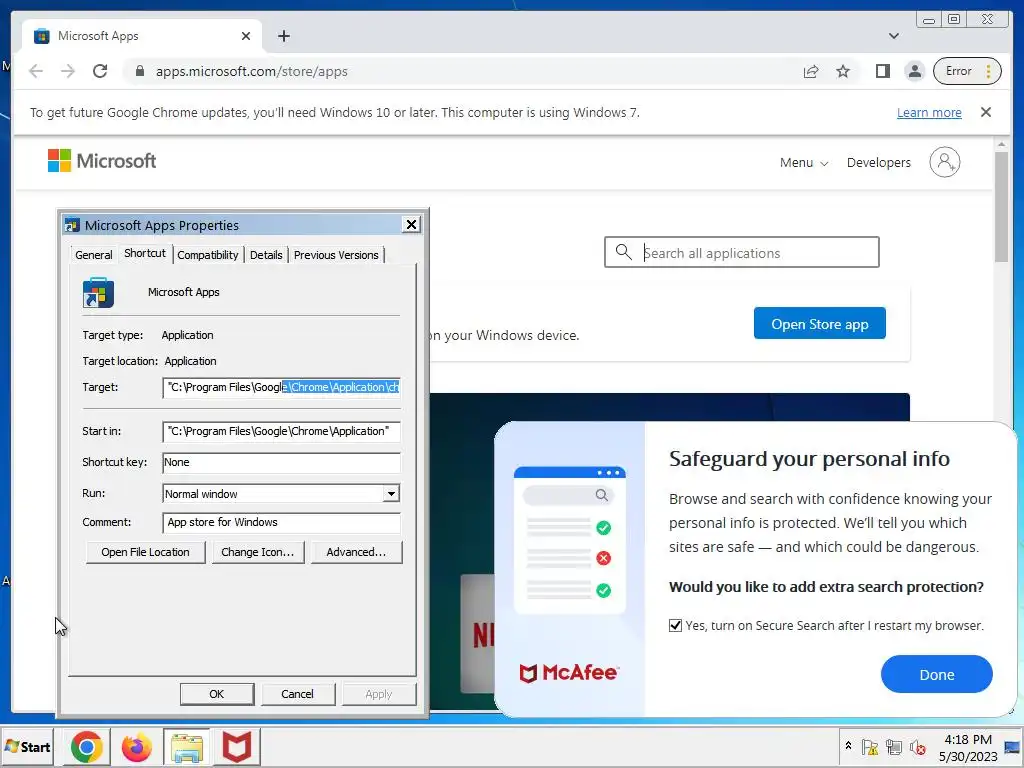The height and width of the screenshot is (768, 1024).
Task: Click the Microsoft Apps shortcut icon in Properties
Action: coord(99,293)
